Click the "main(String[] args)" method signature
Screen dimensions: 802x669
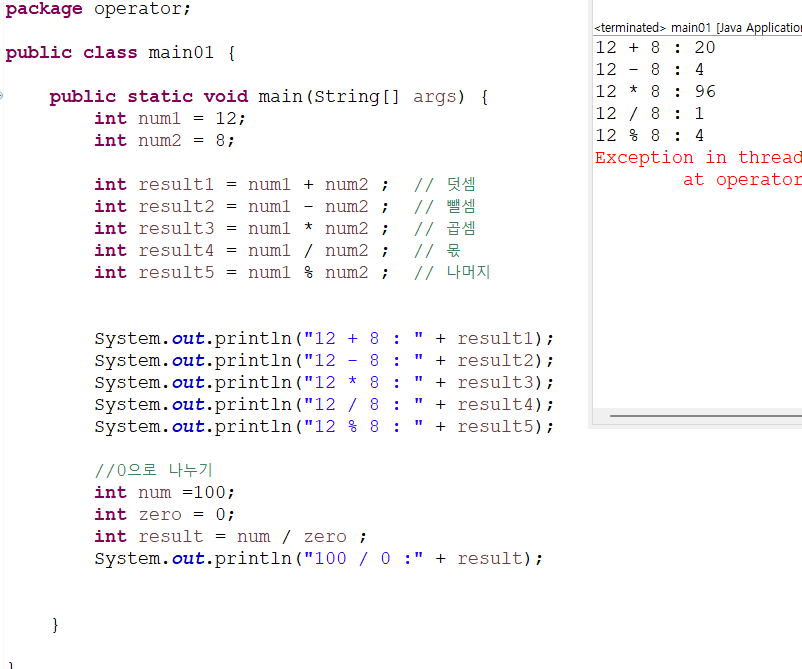[x=362, y=97]
